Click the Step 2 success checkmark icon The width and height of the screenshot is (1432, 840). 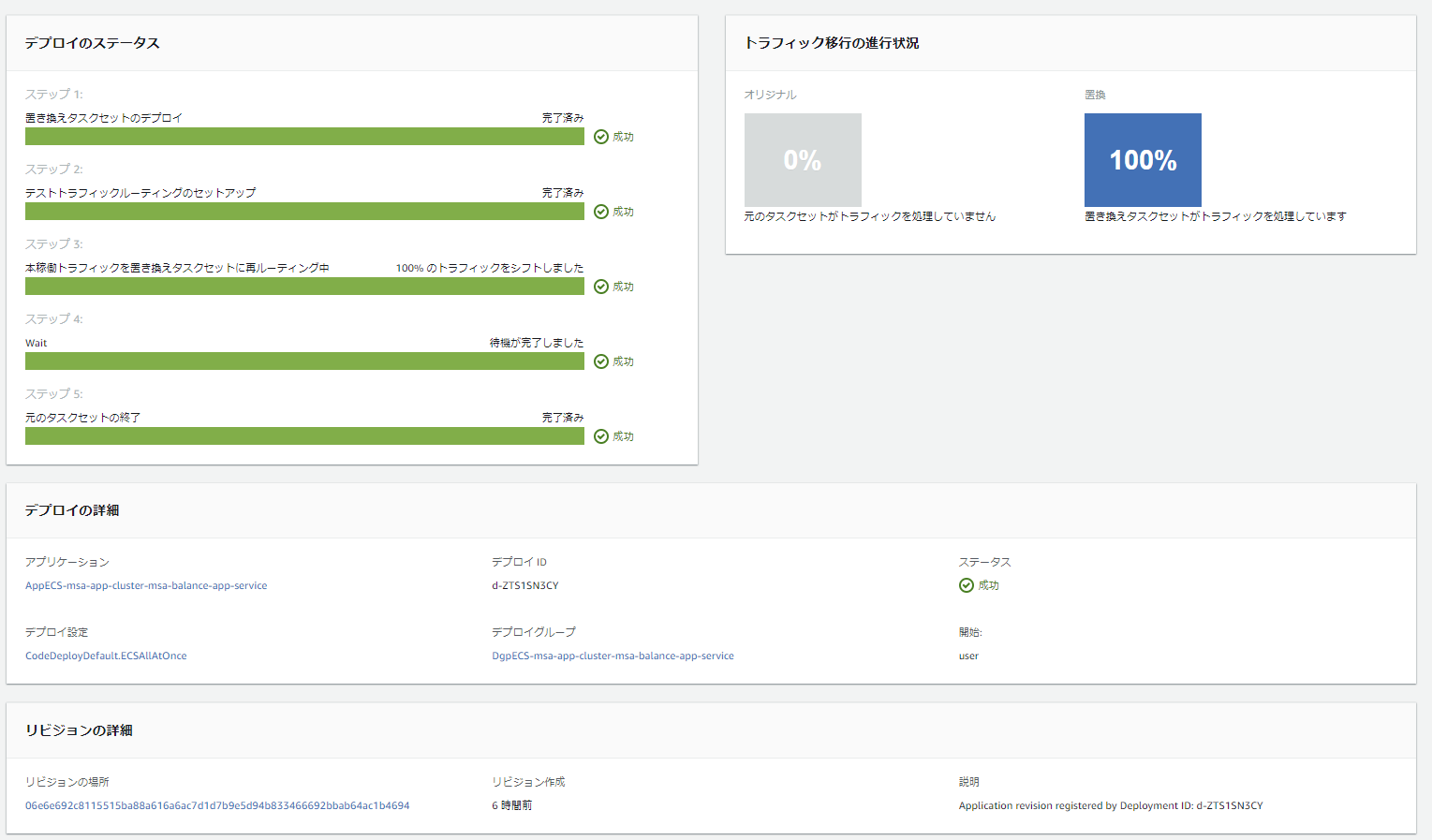[x=601, y=212]
